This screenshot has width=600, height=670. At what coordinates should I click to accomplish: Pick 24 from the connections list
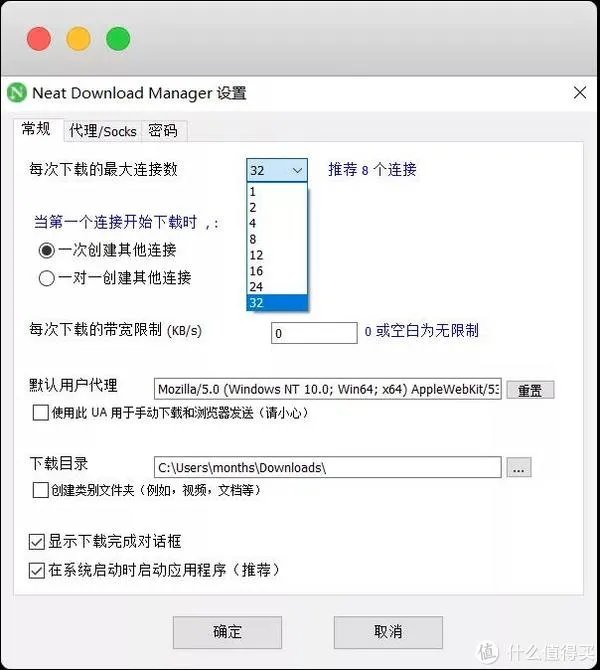pyautogui.click(x=277, y=287)
